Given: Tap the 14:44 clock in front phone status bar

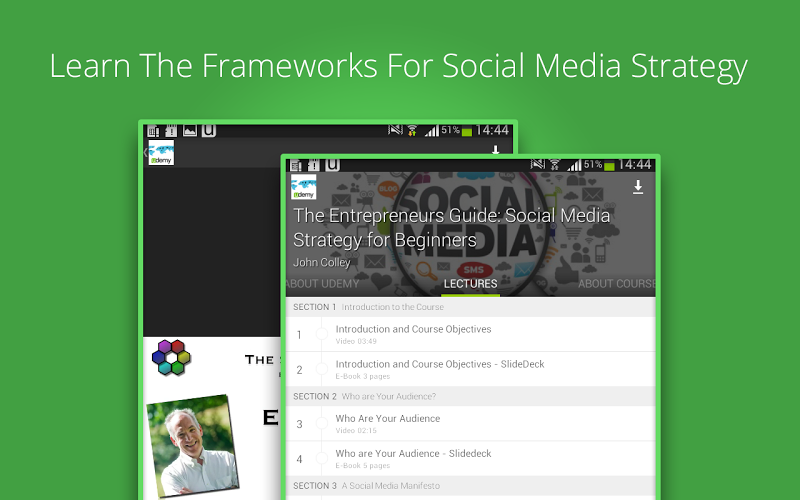Looking at the screenshot, I should (635, 165).
